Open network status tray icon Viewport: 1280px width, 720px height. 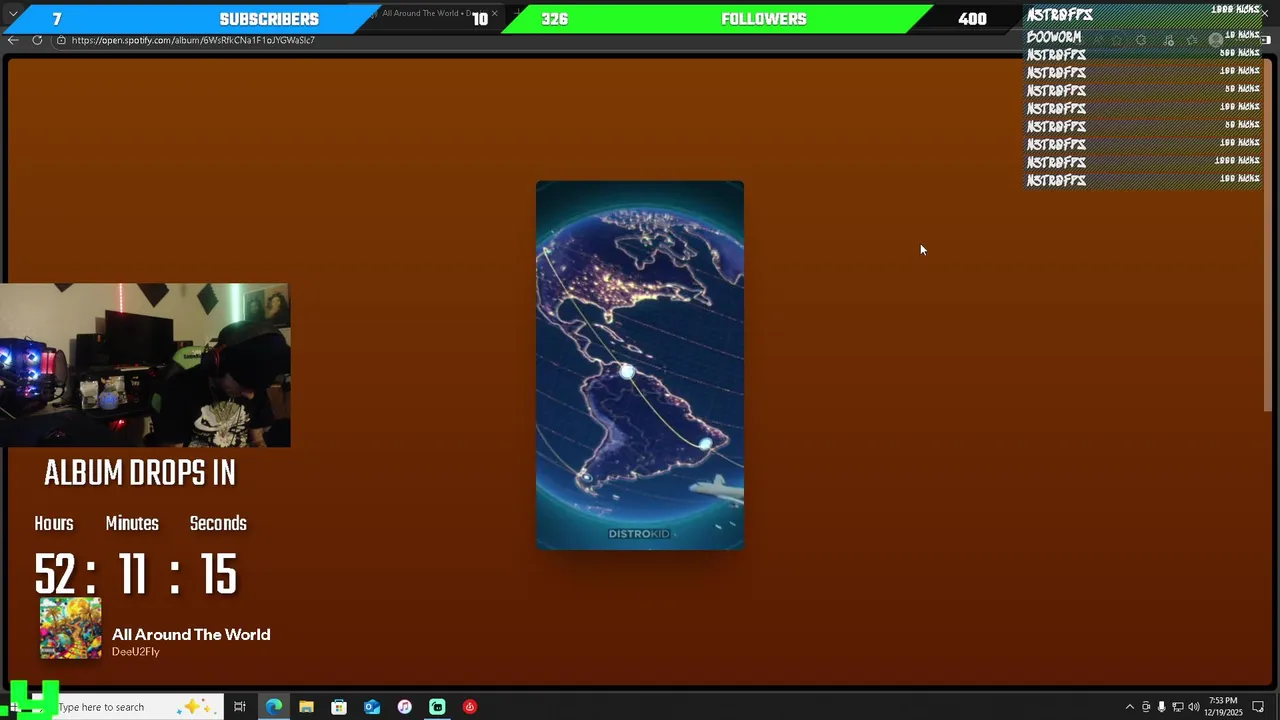1177,707
